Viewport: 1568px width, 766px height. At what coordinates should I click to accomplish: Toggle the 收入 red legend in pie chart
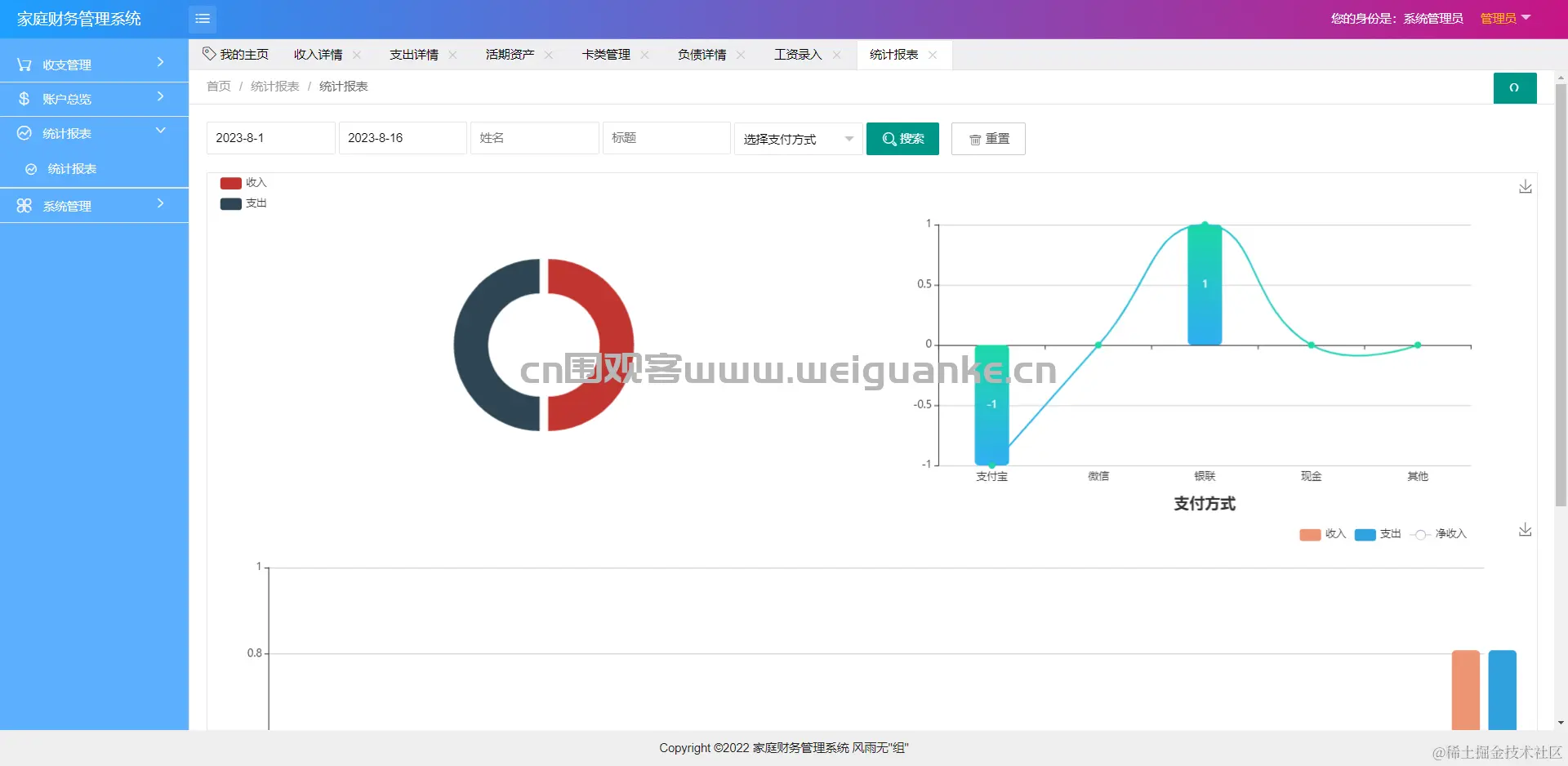[x=243, y=183]
